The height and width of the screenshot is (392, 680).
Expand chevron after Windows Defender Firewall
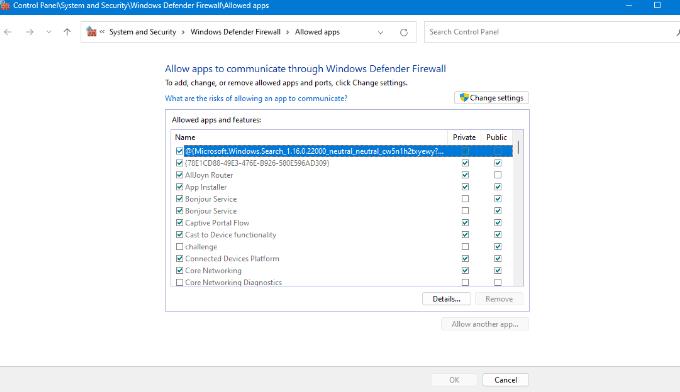(x=287, y=33)
